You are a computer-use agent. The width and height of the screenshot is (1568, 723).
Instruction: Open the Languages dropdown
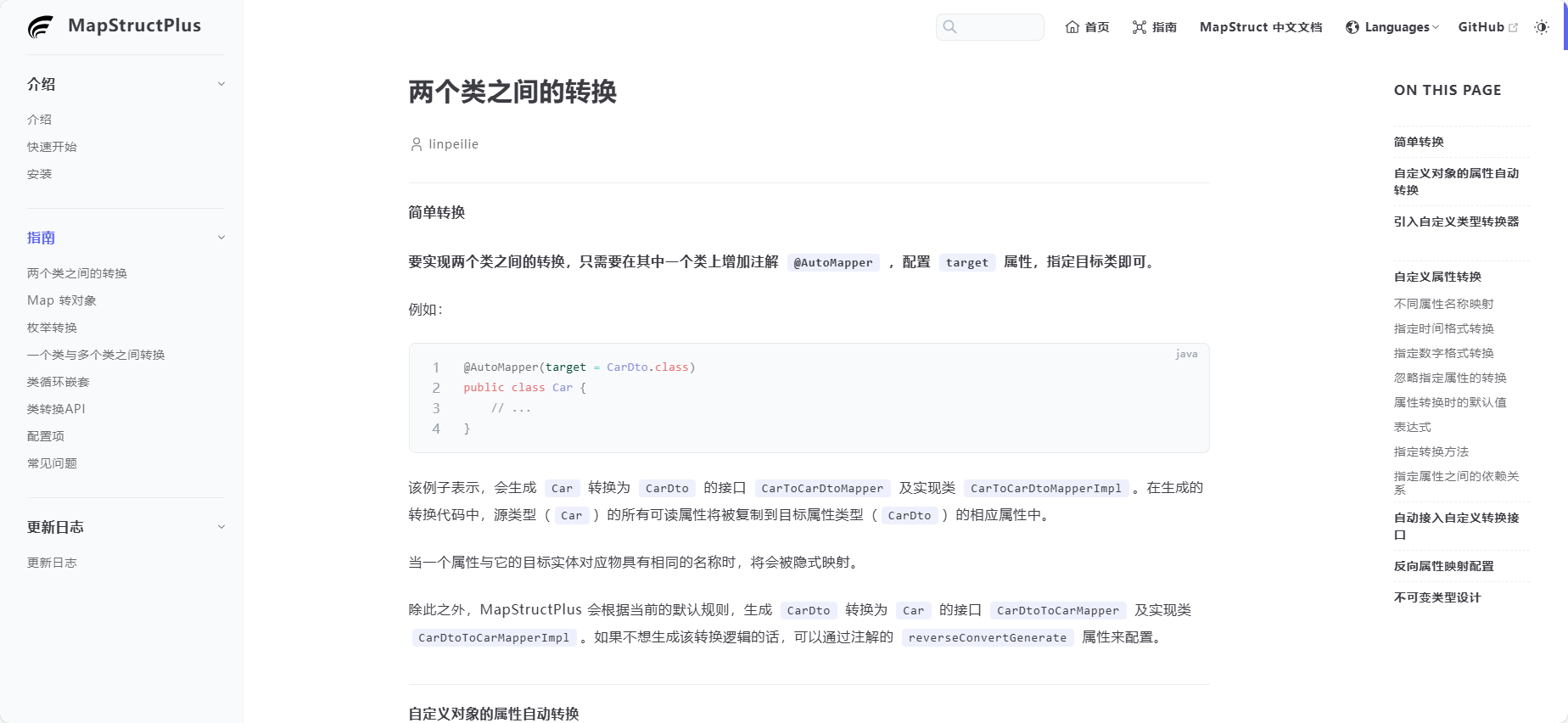[x=1392, y=27]
